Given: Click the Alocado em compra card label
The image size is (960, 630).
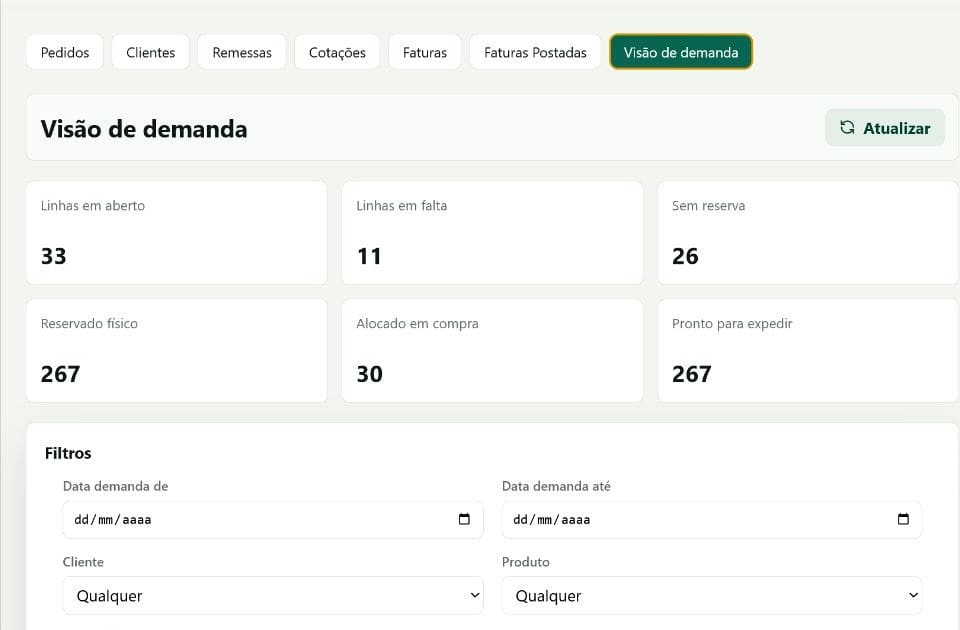Looking at the screenshot, I should tap(418, 323).
